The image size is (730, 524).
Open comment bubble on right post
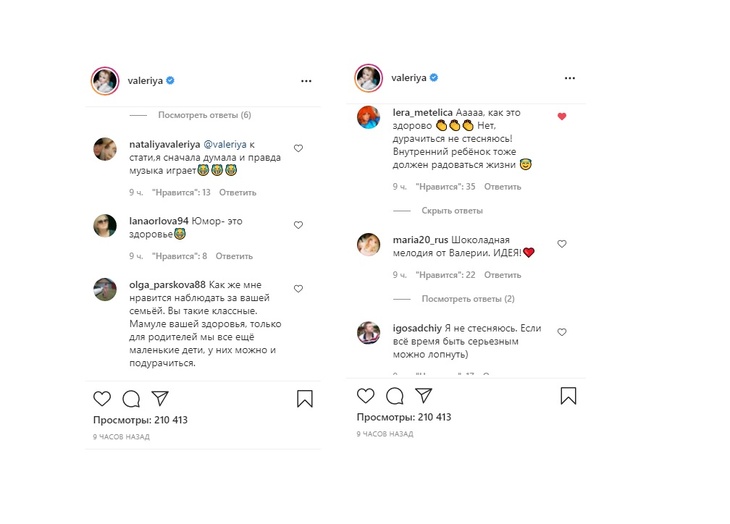click(x=395, y=396)
